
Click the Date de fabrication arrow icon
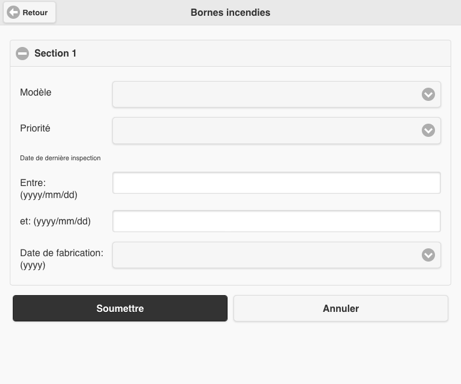(428, 255)
